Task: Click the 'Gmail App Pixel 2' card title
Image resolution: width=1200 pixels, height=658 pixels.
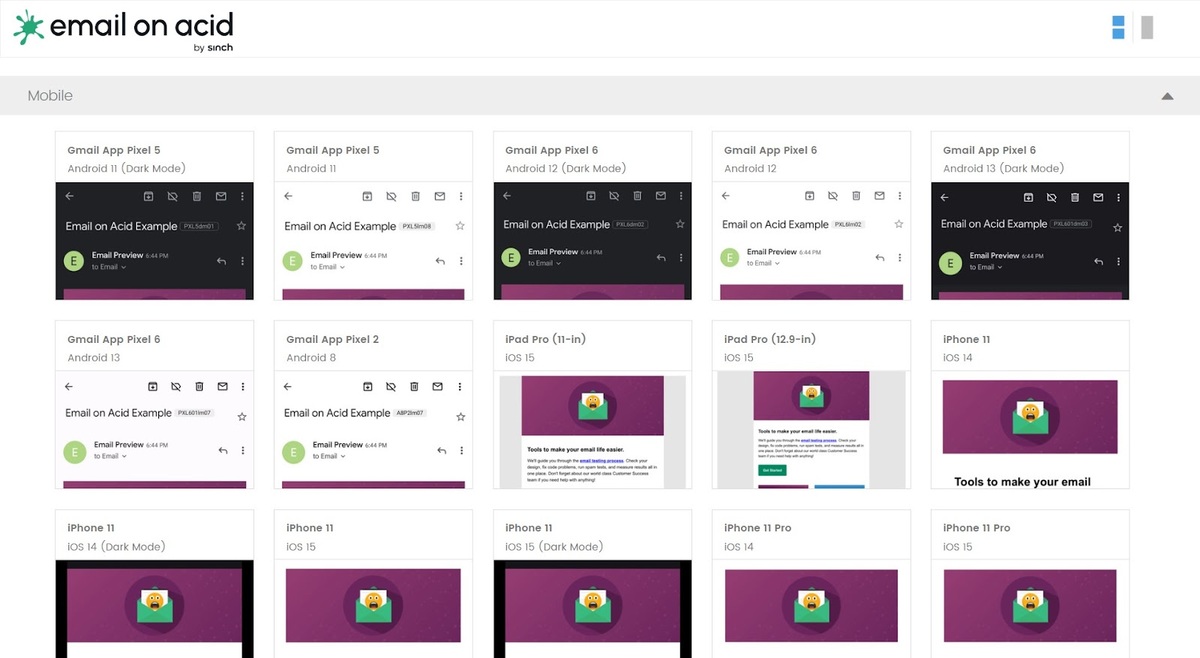Action: pos(332,339)
